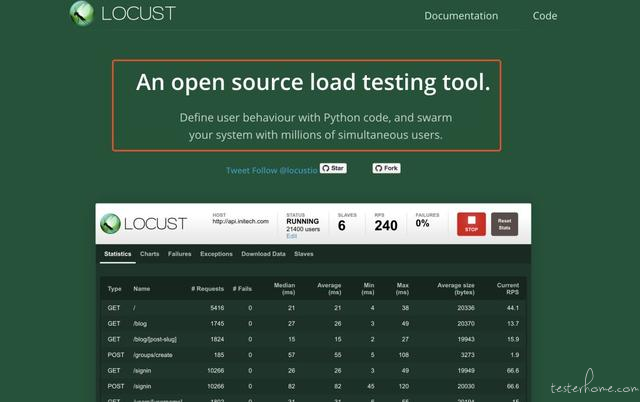640x402 pixels.
Task: Click the 0% failures value
Action: tap(422, 223)
